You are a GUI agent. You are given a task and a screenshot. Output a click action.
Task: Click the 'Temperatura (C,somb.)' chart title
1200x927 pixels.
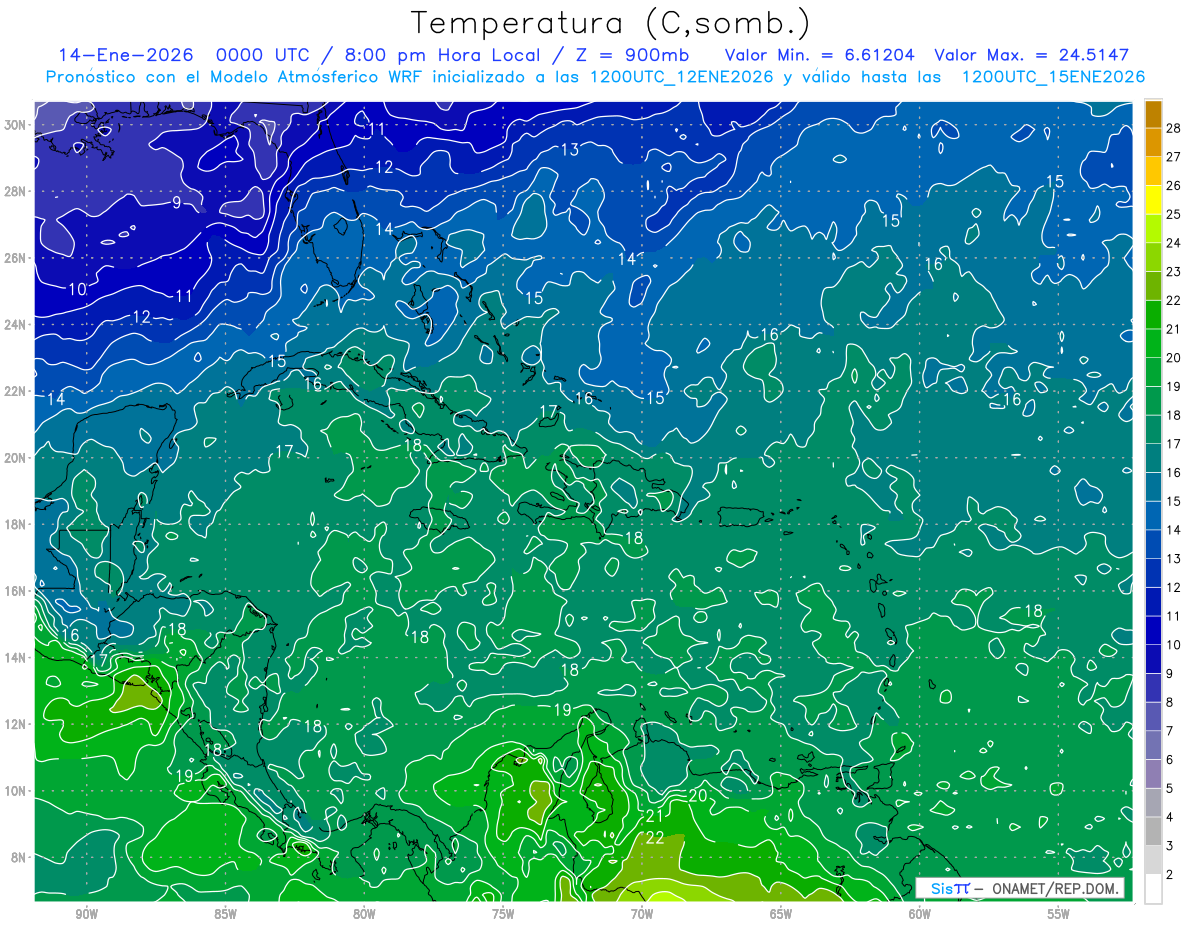610,23
